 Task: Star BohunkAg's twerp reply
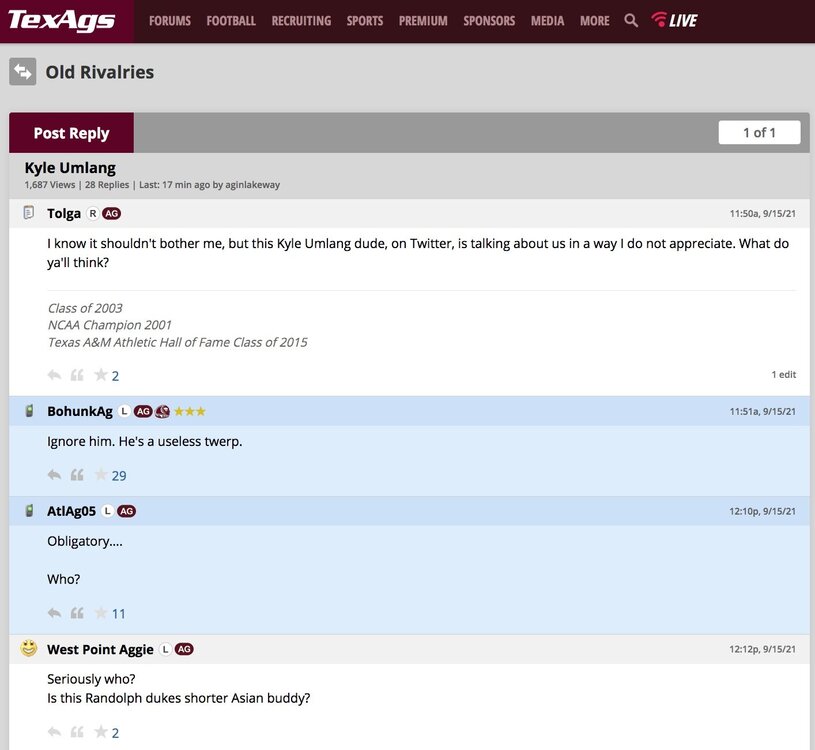[x=101, y=476]
